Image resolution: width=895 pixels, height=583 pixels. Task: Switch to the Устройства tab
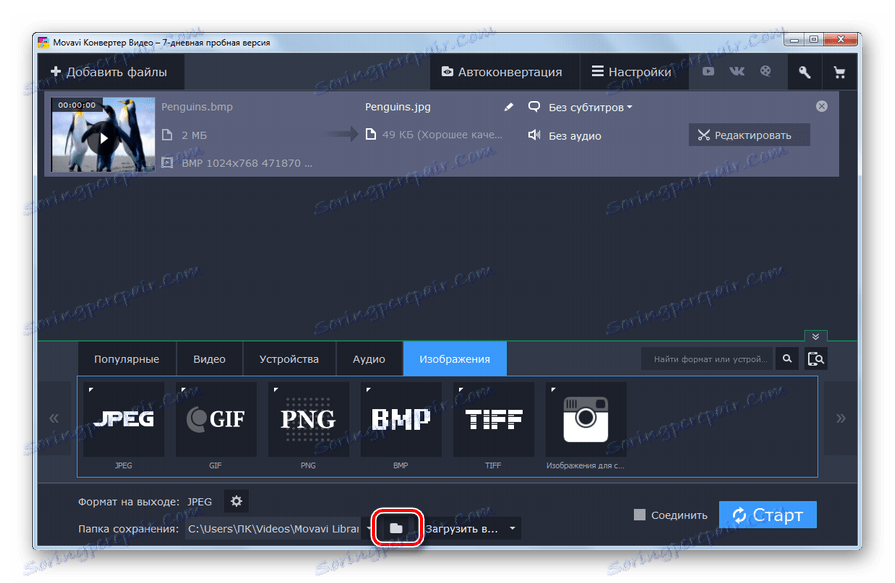coord(289,359)
